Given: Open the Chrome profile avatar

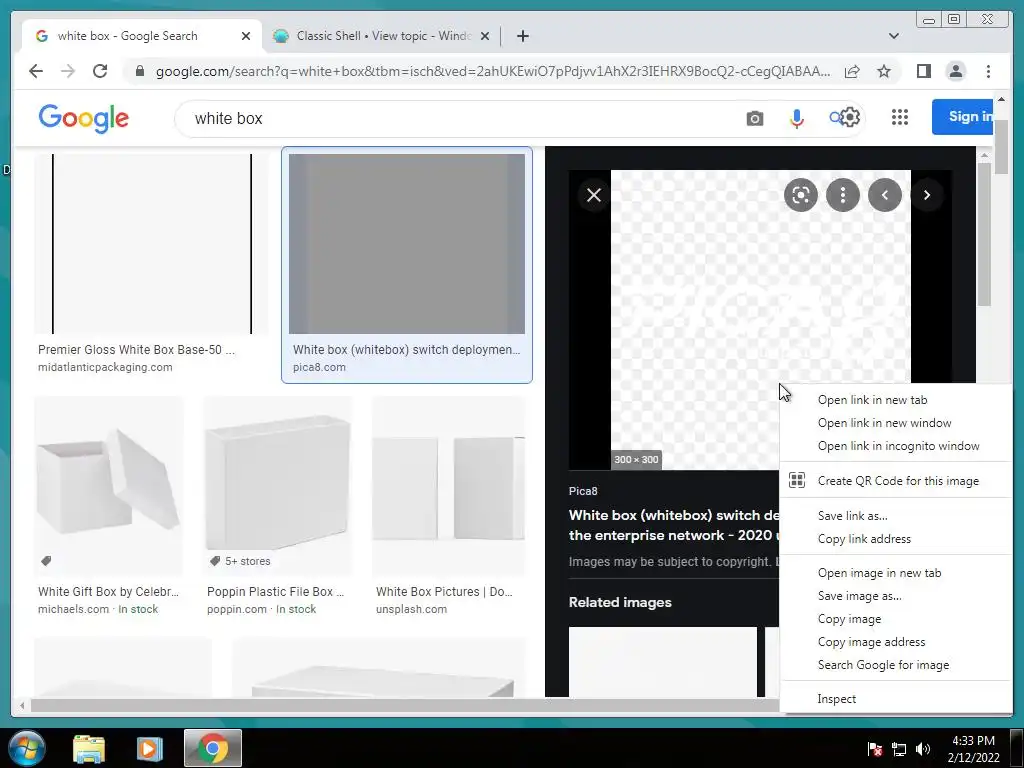Looking at the screenshot, I should click(955, 71).
